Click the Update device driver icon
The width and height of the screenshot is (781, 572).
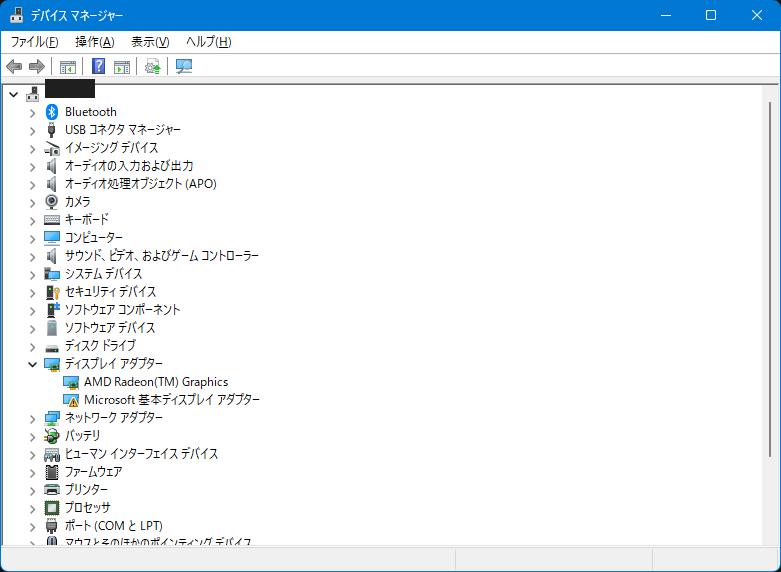click(x=152, y=66)
